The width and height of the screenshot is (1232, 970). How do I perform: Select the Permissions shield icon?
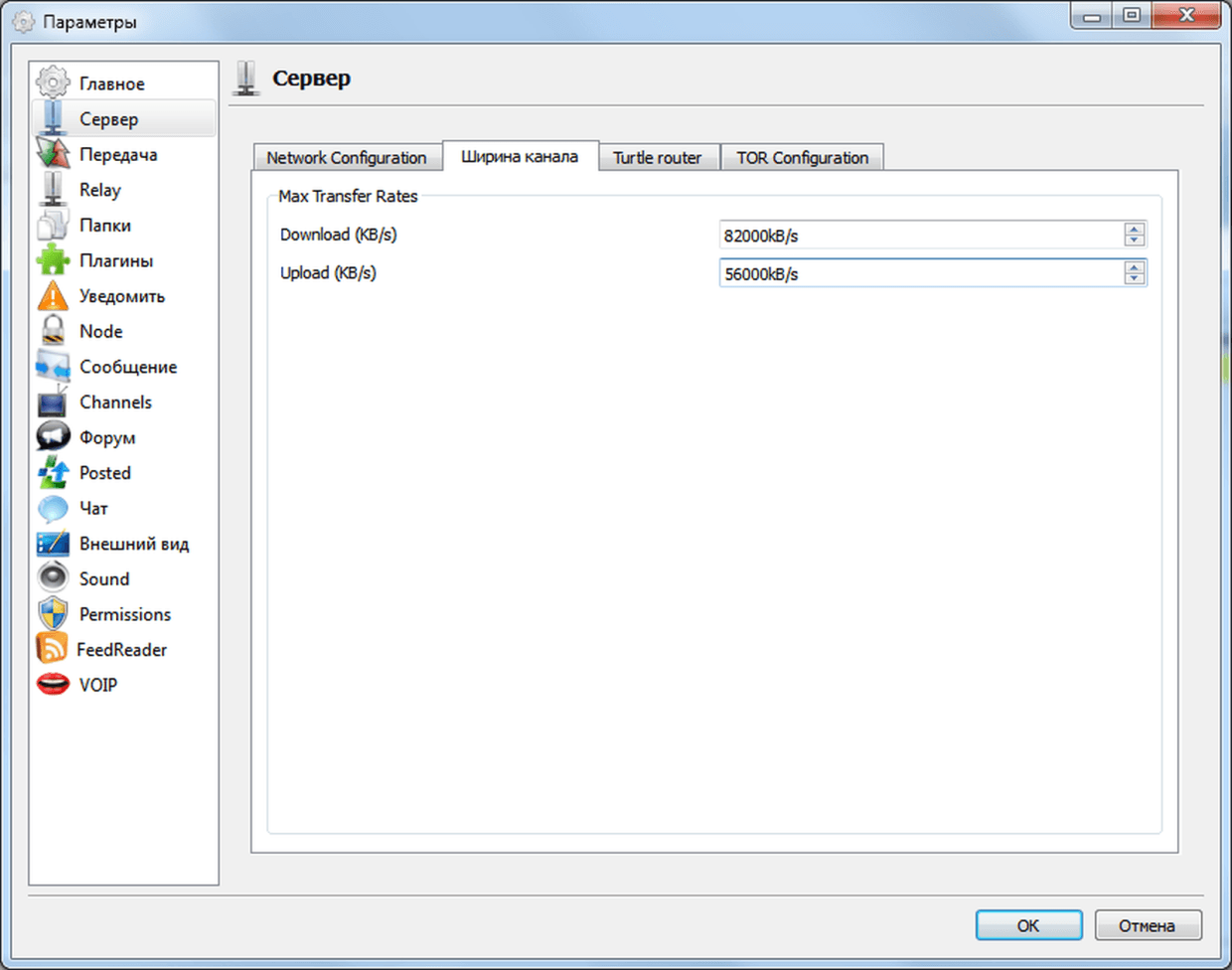tap(53, 614)
